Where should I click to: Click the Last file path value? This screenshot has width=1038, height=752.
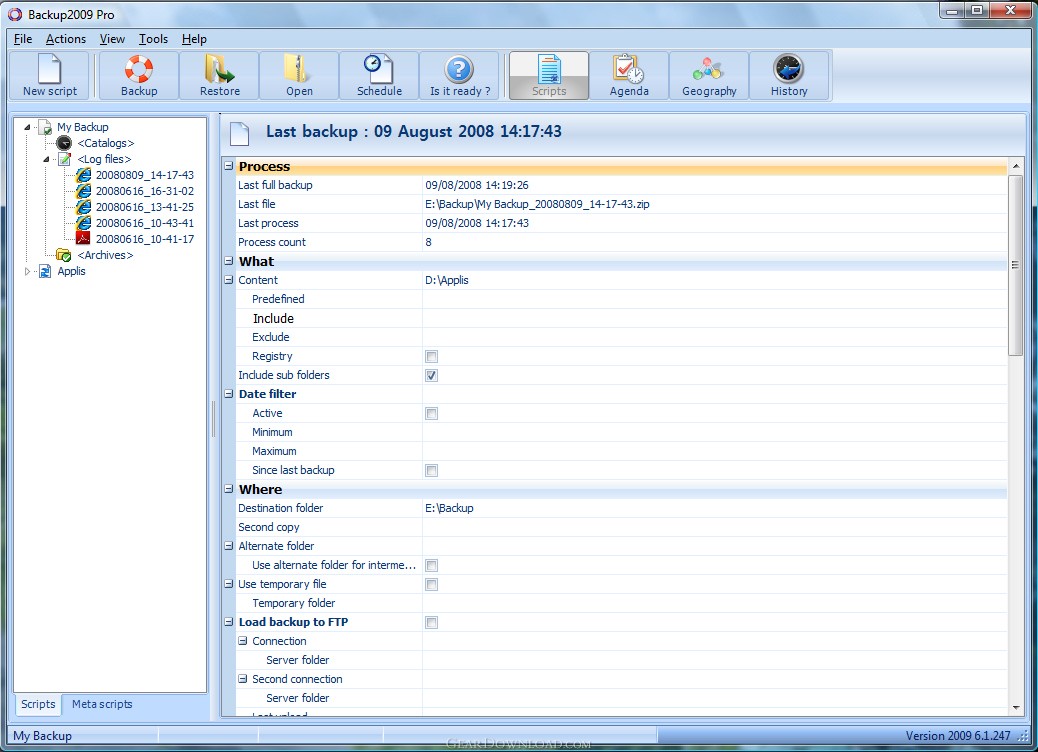(x=537, y=205)
